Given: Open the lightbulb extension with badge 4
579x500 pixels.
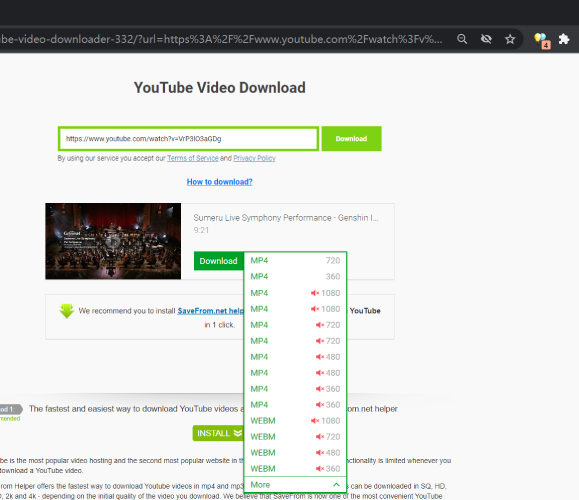Looking at the screenshot, I should tap(542, 40).
